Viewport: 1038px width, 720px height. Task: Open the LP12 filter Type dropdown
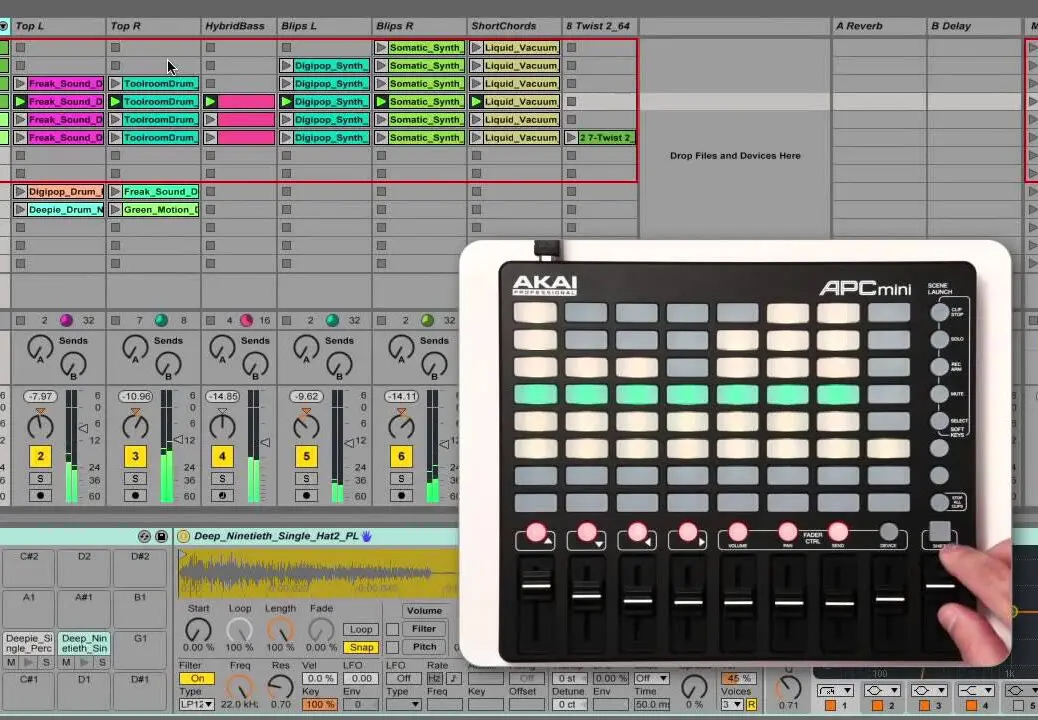197,704
